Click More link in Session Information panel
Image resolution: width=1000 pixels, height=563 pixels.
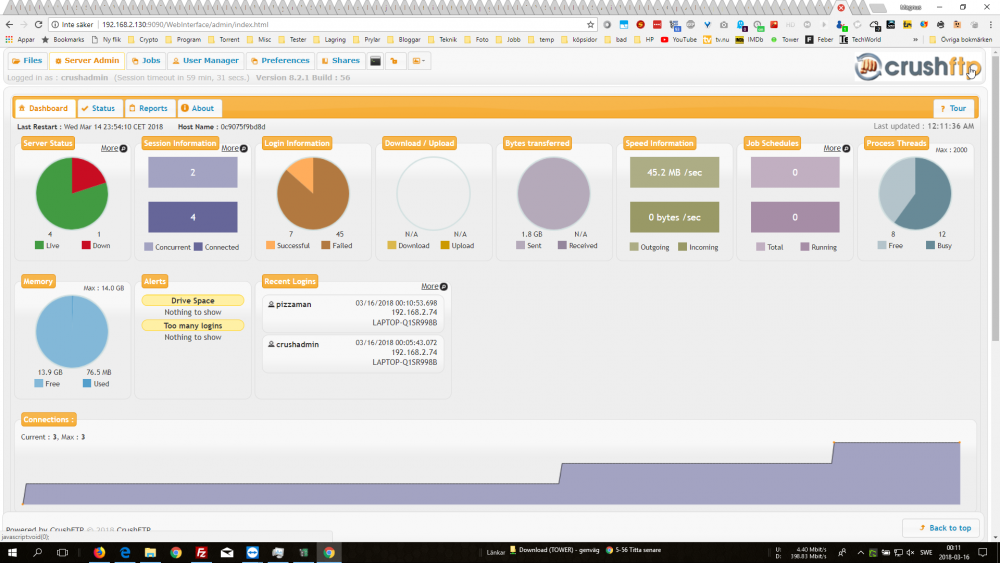pyautogui.click(x=234, y=148)
